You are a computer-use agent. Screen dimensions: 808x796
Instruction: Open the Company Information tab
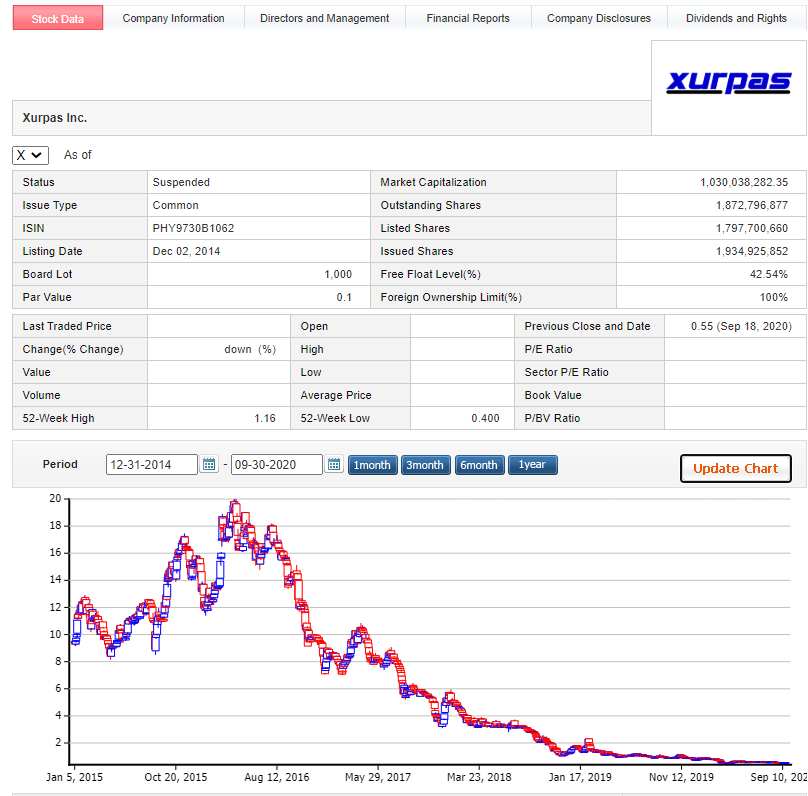point(173,19)
